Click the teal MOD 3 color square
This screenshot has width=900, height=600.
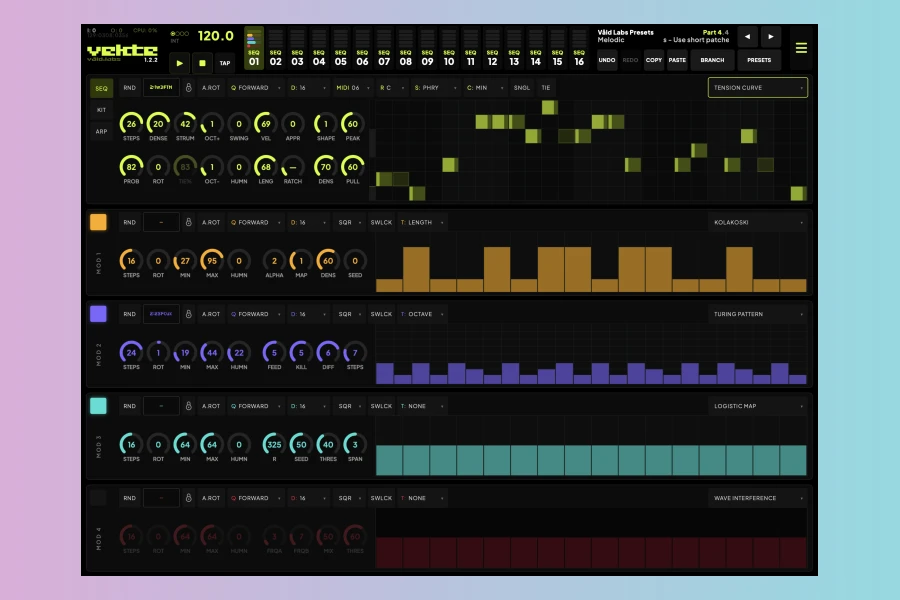pyautogui.click(x=98, y=406)
